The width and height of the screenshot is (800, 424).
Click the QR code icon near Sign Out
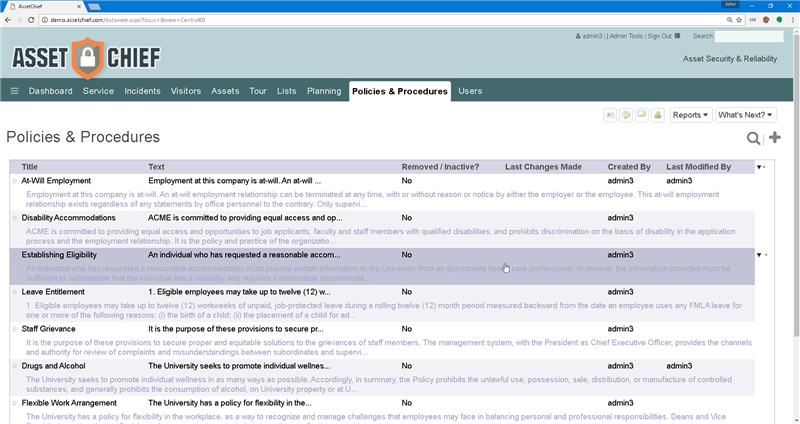pos(678,36)
